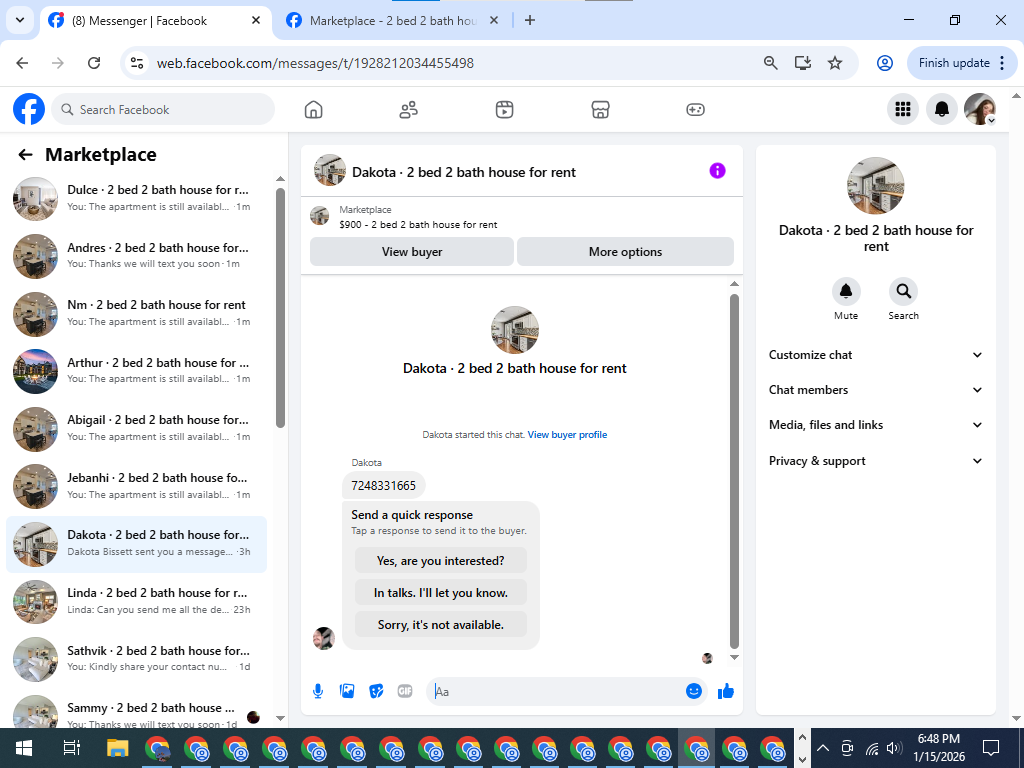
Task: Open Facebook home via logo
Action: tap(29, 109)
